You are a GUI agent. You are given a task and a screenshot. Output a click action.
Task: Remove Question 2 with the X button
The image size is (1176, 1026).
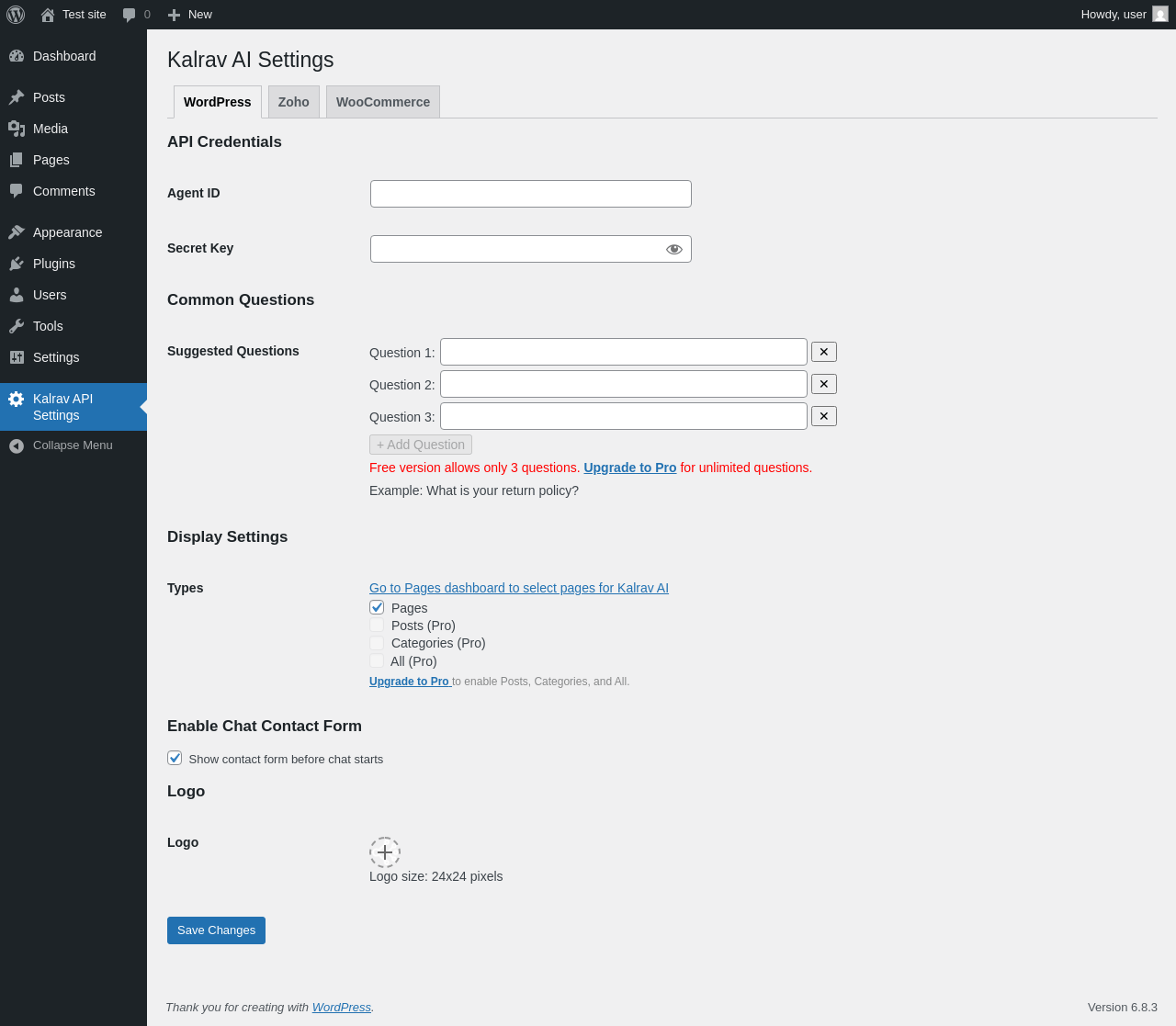(x=824, y=384)
